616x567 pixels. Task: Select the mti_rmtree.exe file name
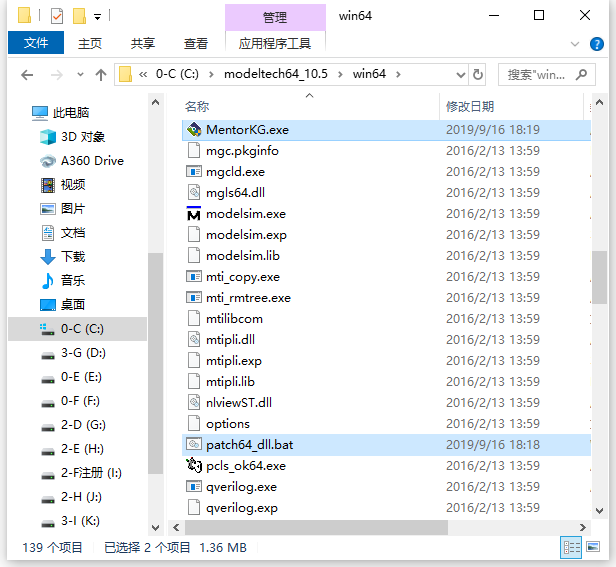tap(248, 298)
